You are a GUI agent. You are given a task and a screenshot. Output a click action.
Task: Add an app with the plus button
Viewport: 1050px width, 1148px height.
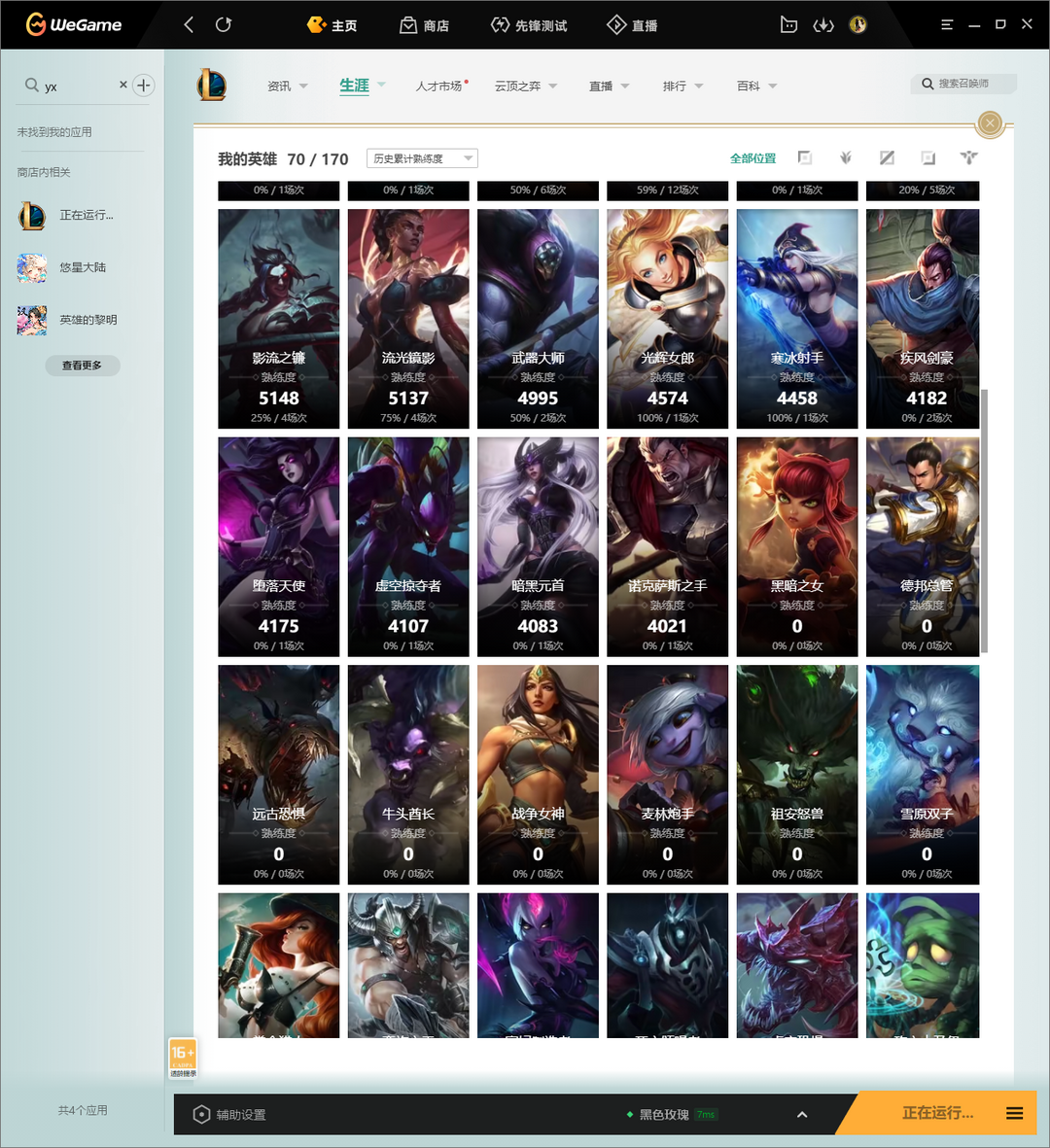pyautogui.click(x=144, y=86)
